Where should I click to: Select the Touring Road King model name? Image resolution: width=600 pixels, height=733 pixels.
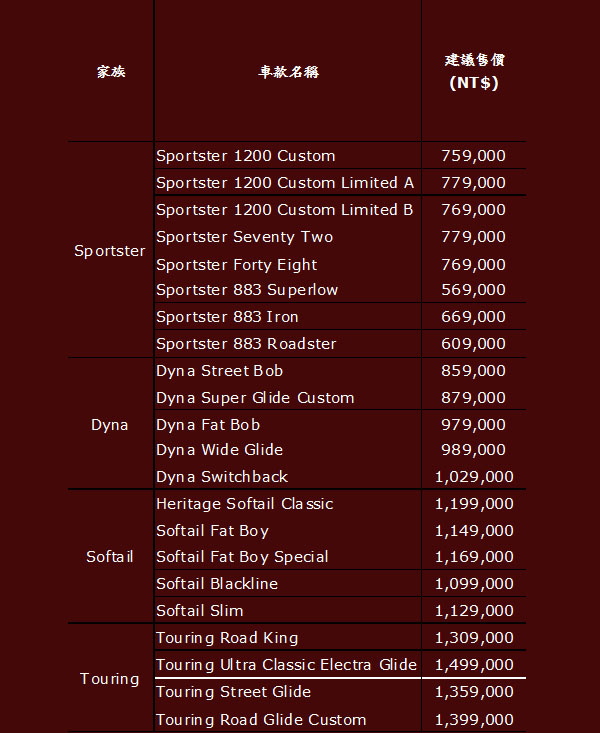tap(227, 638)
